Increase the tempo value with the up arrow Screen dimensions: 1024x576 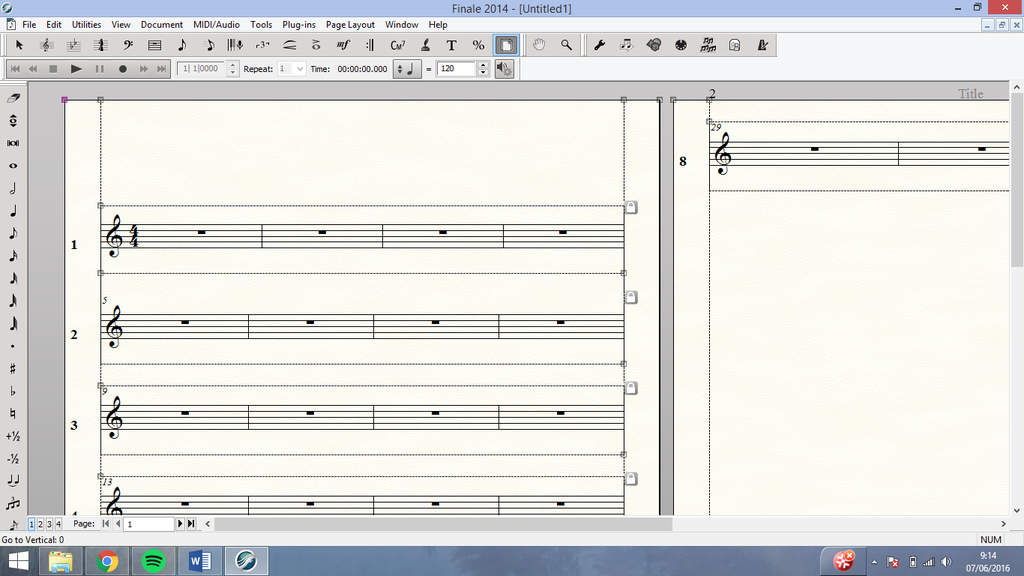pyautogui.click(x=483, y=65)
